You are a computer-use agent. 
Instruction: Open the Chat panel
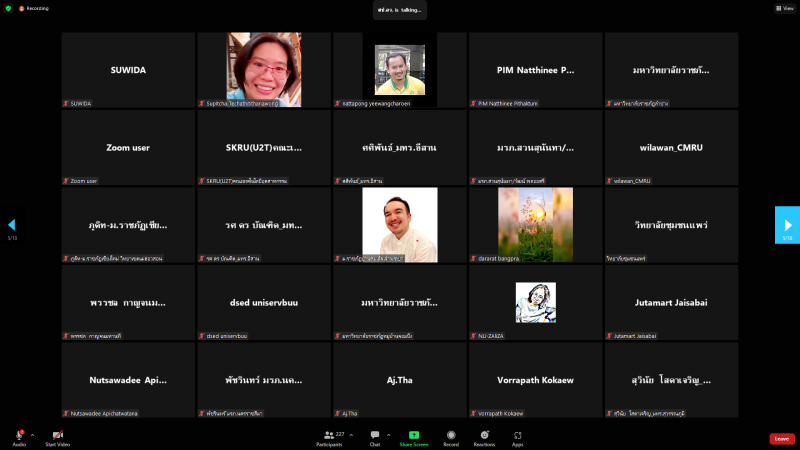click(375, 435)
